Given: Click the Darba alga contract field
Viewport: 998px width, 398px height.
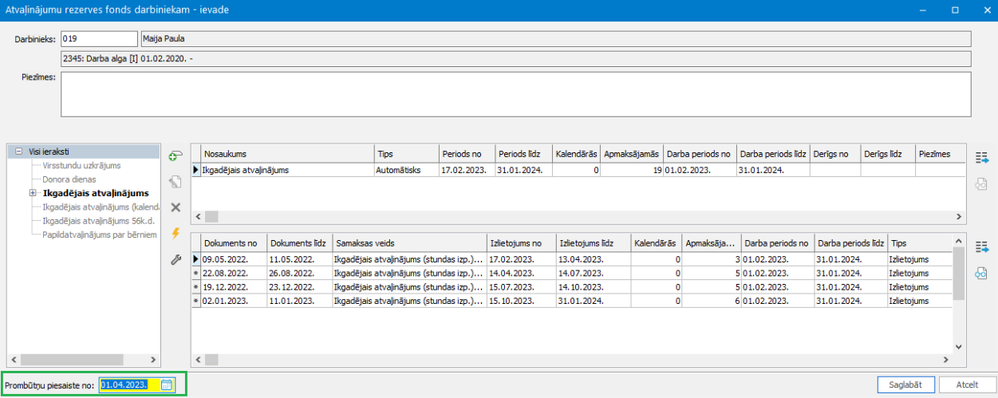Looking at the screenshot, I should (x=516, y=59).
